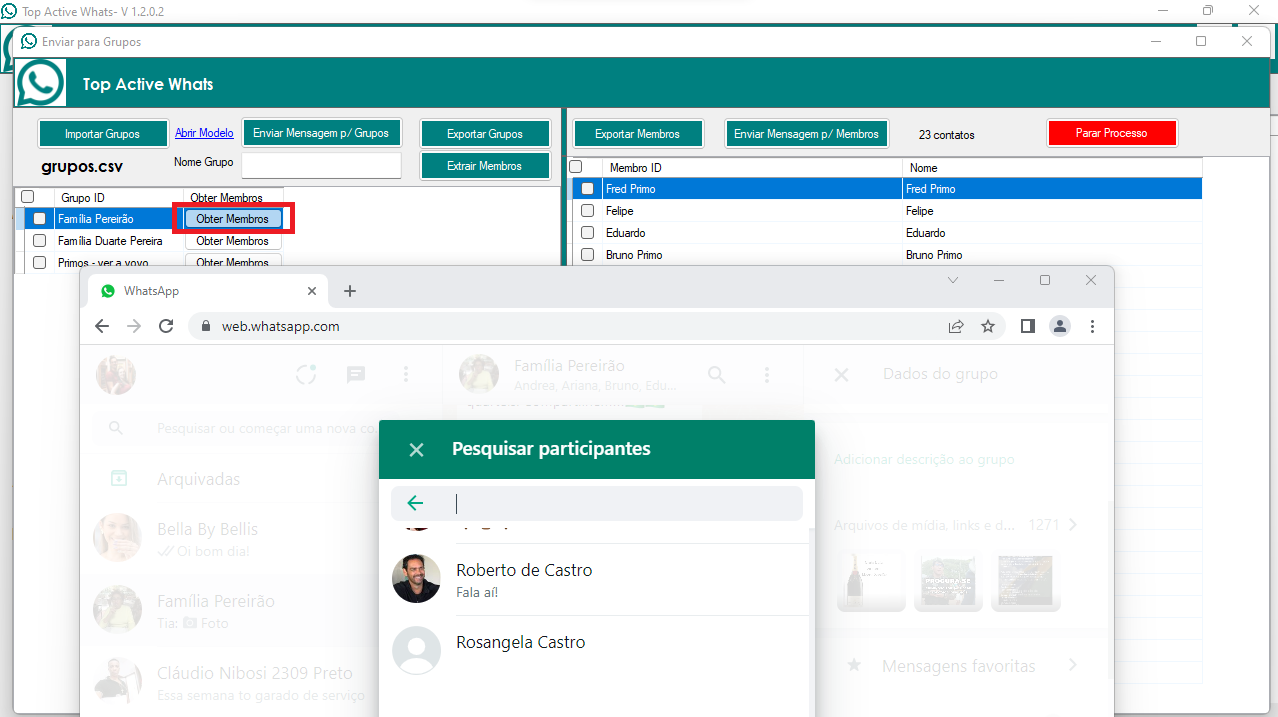Open the Família Pereirão chat header menu

point(767,375)
